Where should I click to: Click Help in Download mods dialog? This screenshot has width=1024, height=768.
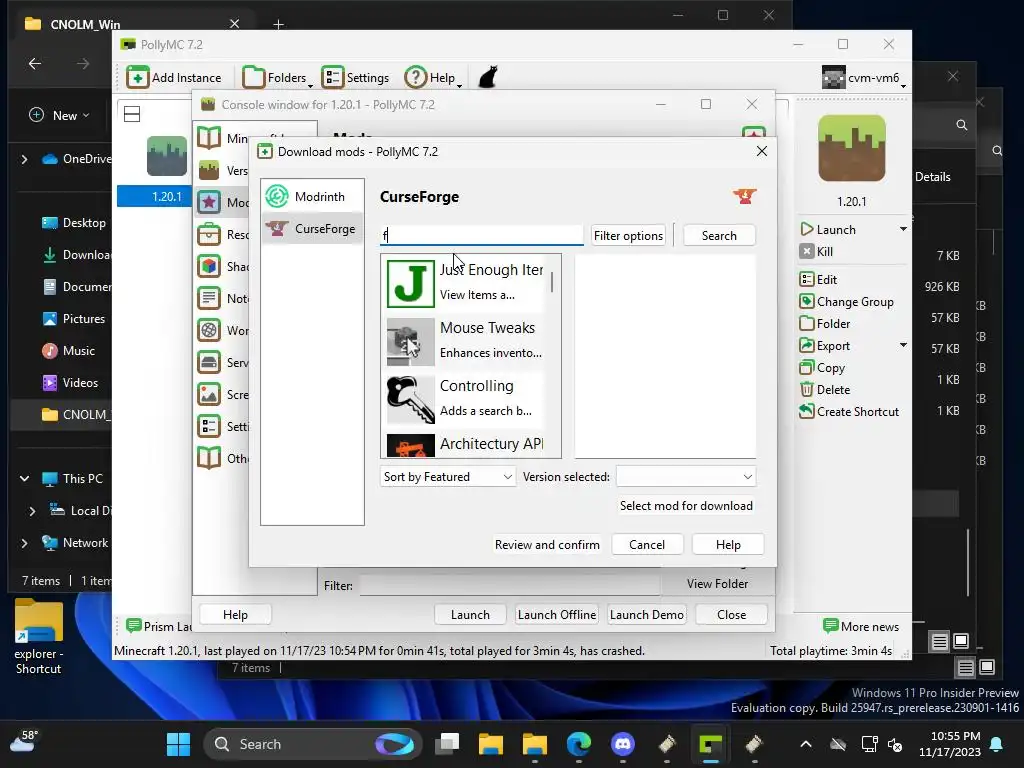tap(728, 545)
